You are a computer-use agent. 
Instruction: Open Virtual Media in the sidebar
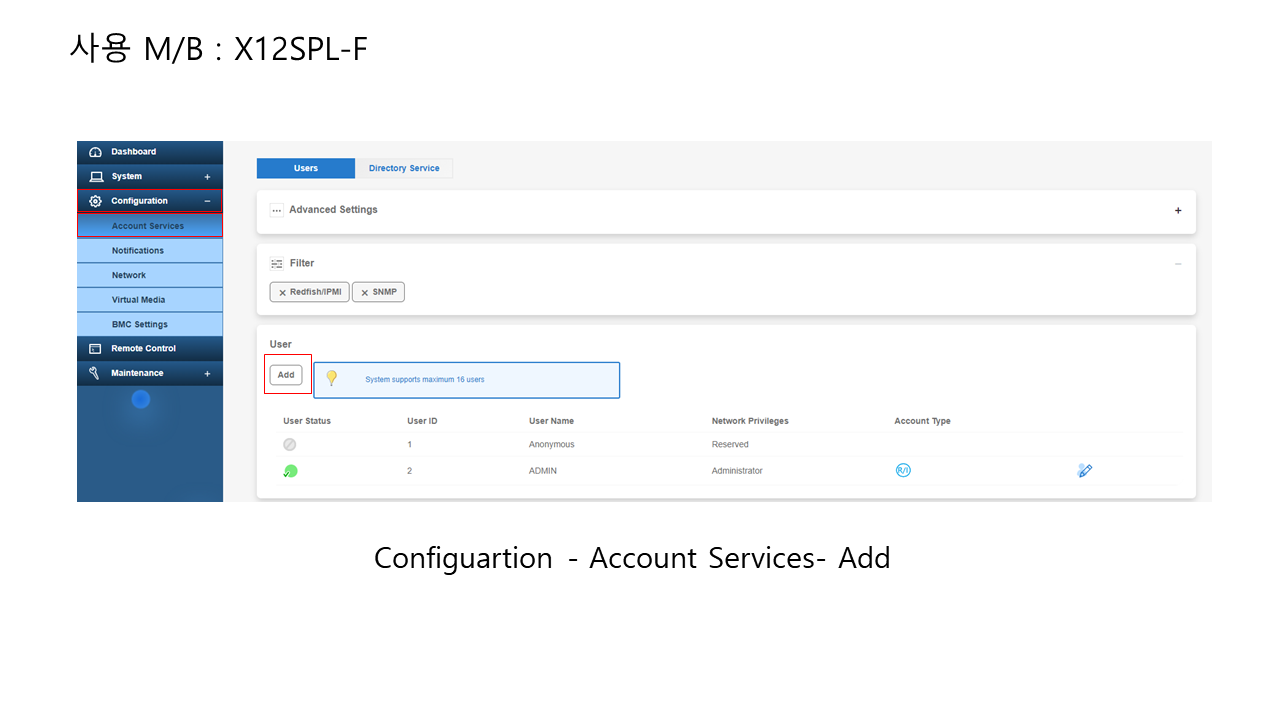(138, 300)
